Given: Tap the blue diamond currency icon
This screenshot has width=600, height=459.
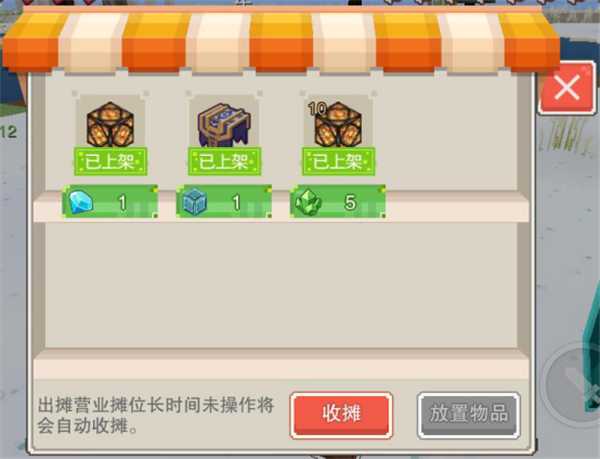Looking at the screenshot, I should (81, 202).
